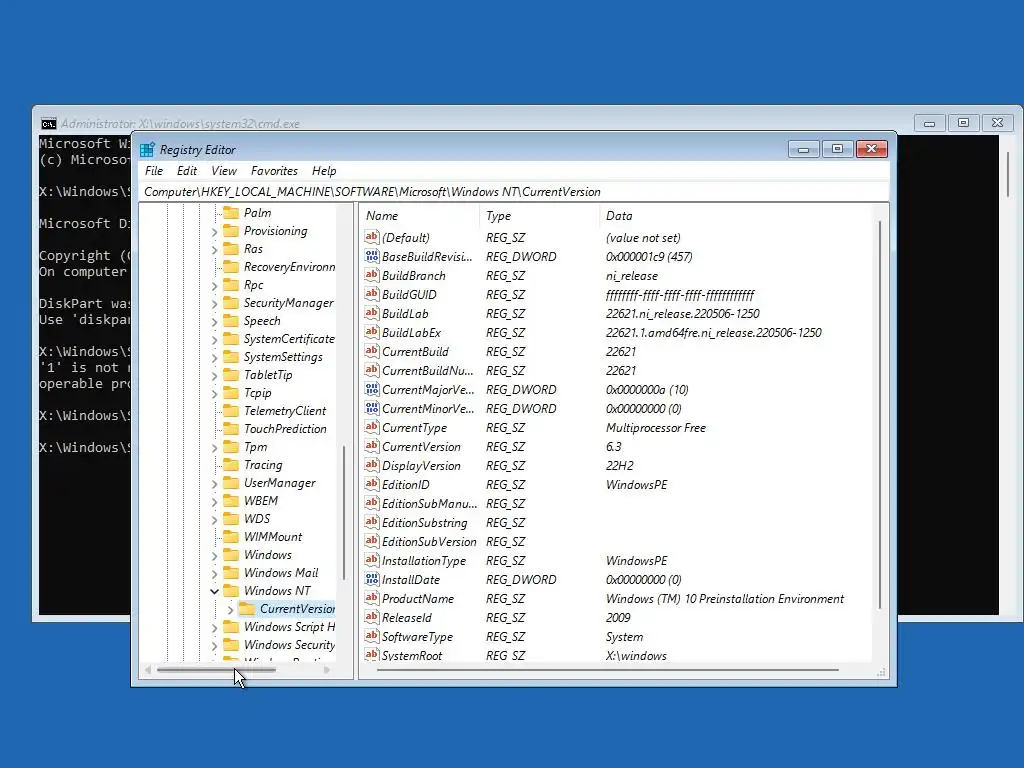Select the DisplayVersion string value icon
1024x768 pixels.
coord(372,465)
